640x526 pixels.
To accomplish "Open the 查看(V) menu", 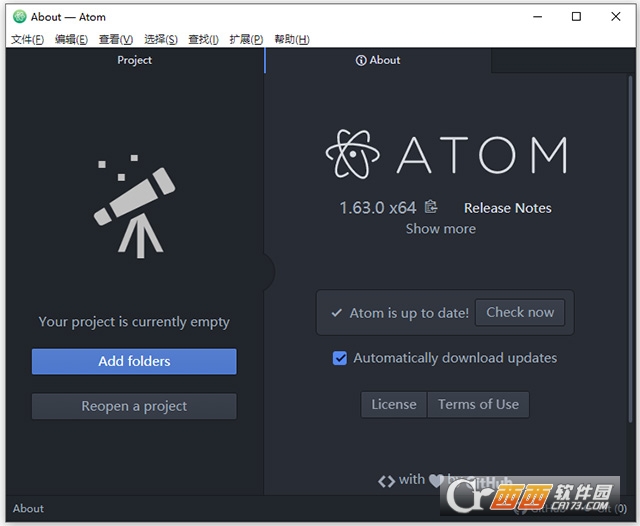I will click(x=116, y=39).
